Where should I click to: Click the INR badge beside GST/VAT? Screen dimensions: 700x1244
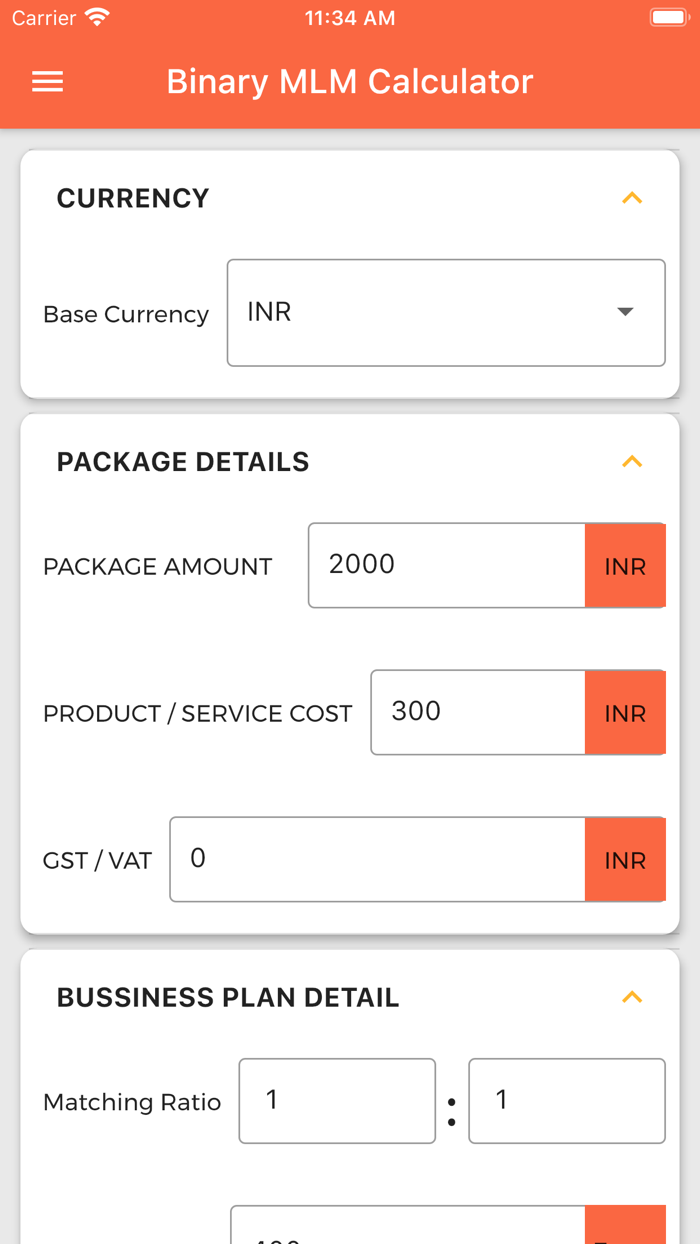(x=624, y=859)
